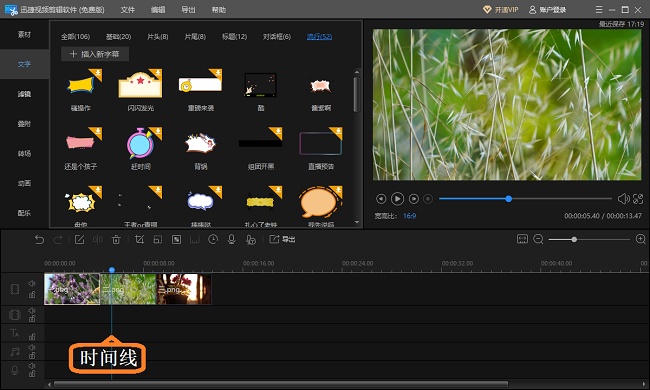Image resolution: width=650 pixels, height=390 pixels.
Task: Split the clip with the split tool
Action: (x=98, y=240)
